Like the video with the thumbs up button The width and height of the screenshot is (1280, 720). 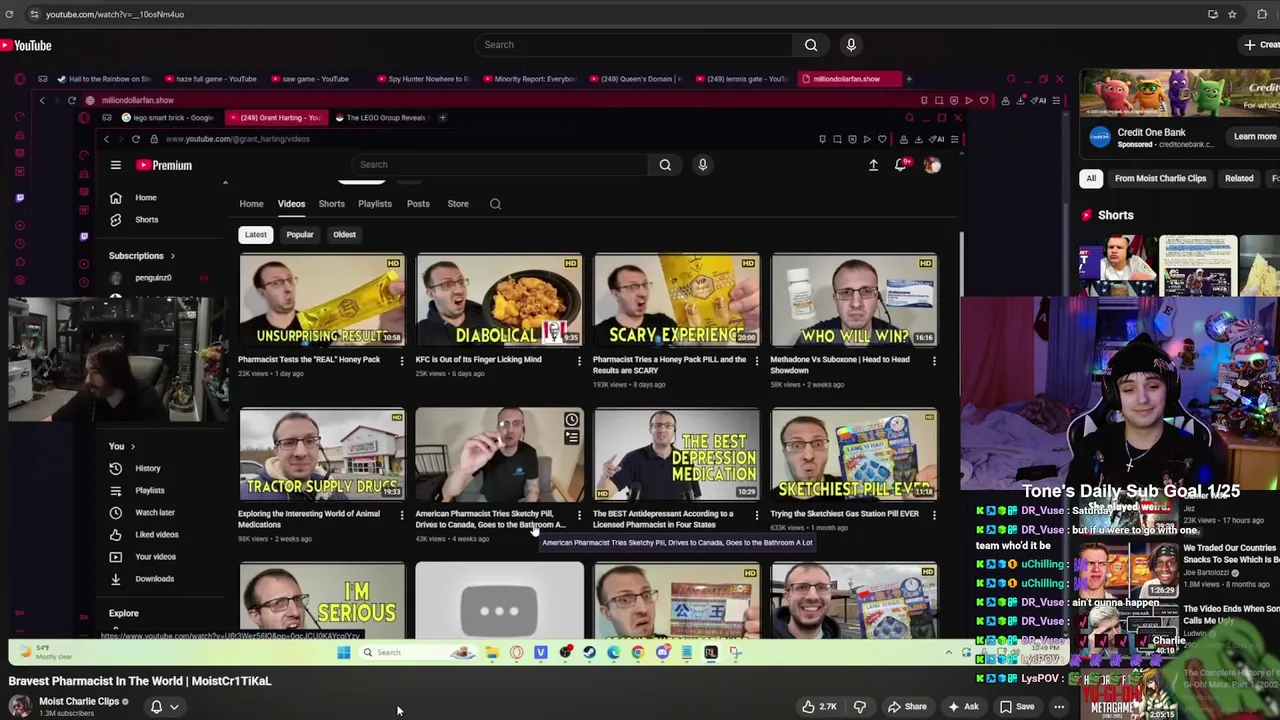(x=819, y=707)
